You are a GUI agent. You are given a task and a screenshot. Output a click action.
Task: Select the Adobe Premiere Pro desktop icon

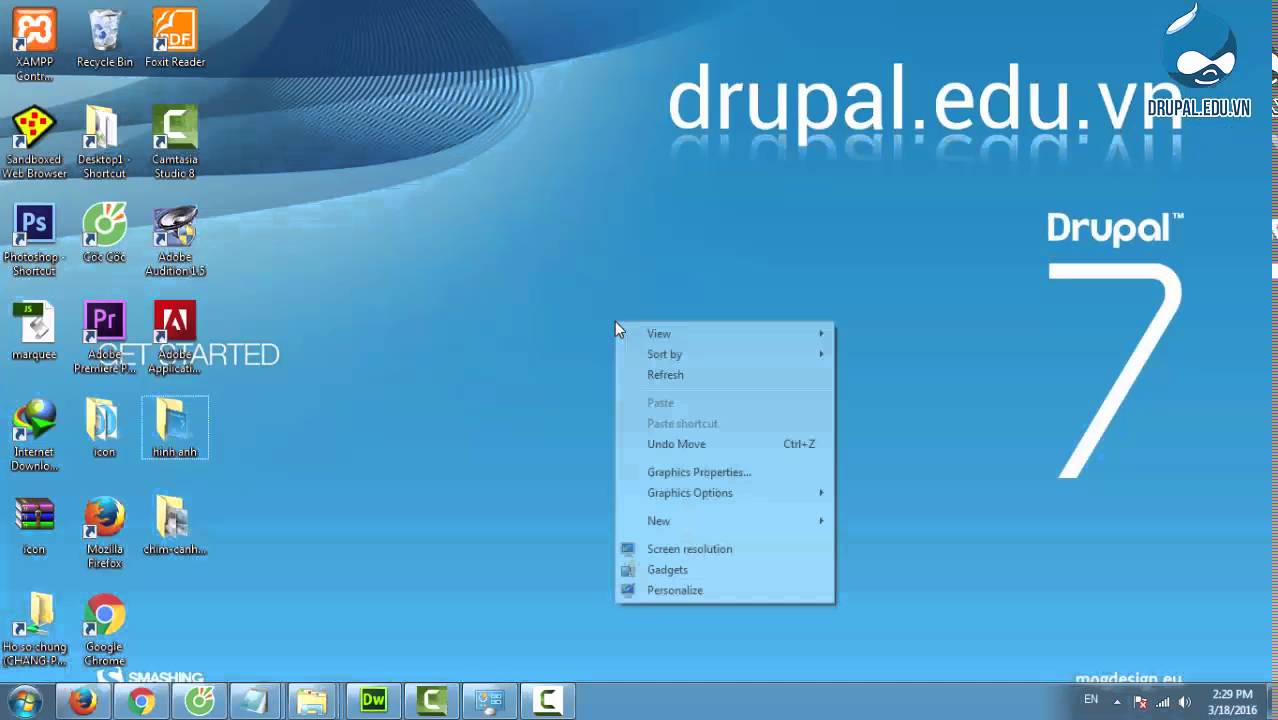pos(104,338)
